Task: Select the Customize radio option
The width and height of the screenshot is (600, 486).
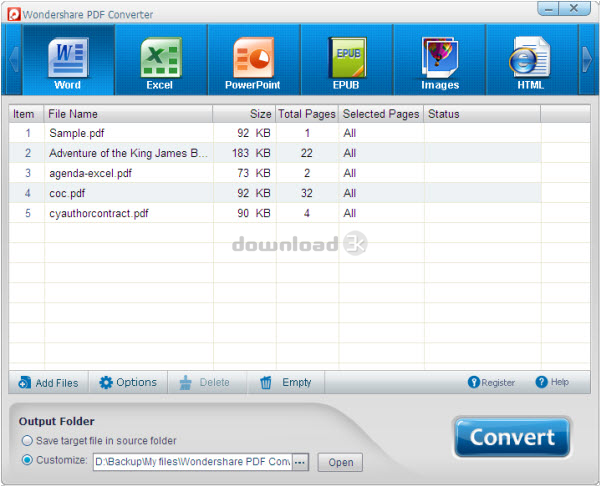Action: pyautogui.click(x=54, y=460)
